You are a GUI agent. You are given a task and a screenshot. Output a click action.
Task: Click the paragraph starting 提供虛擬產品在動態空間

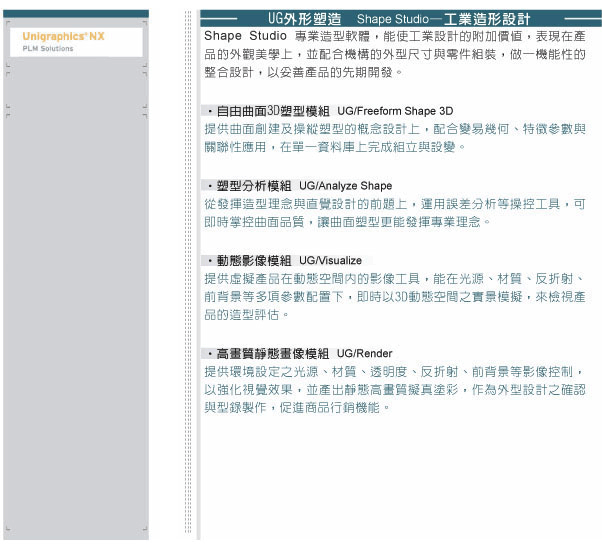pos(395,297)
